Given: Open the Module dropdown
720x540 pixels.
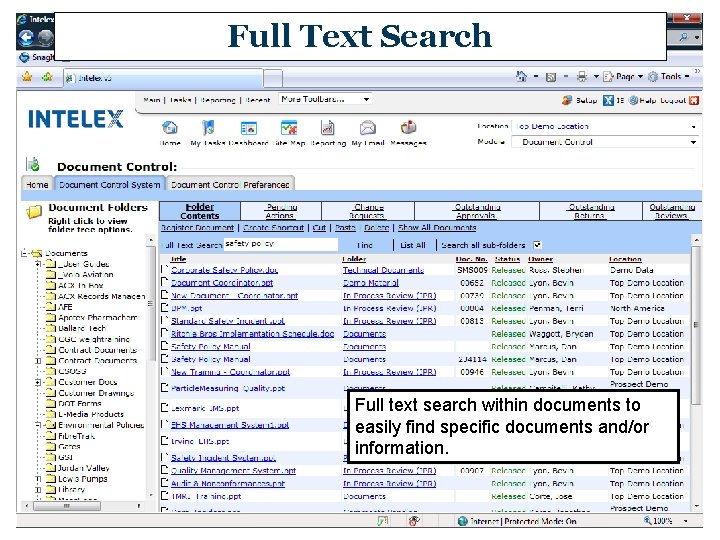Looking at the screenshot, I should pyautogui.click(x=606, y=142).
